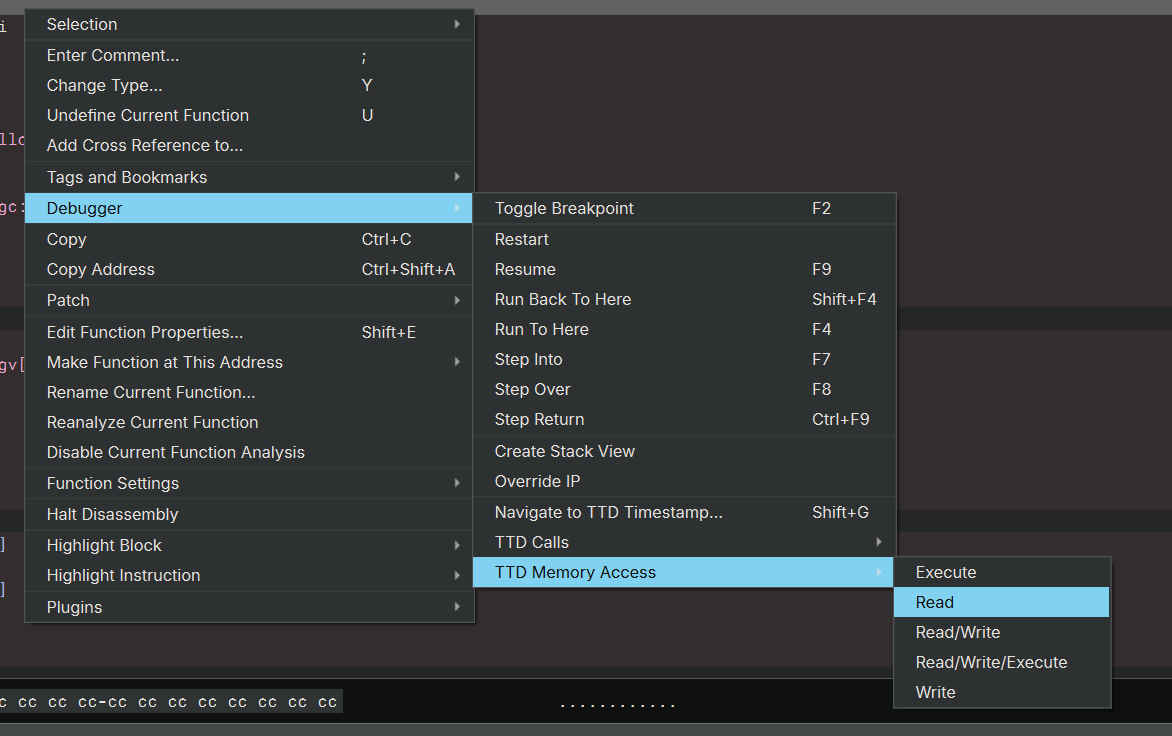Click Restart in the debugger menu
1172x736 pixels.
coord(522,240)
